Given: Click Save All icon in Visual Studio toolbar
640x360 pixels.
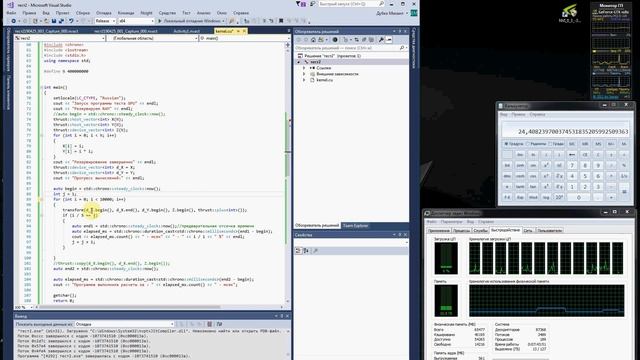Looking at the screenshot, I should (61, 21).
